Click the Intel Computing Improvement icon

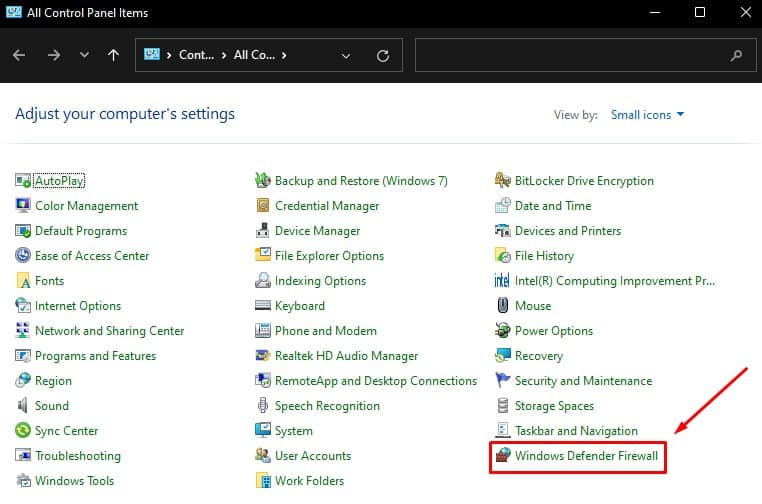click(x=502, y=281)
